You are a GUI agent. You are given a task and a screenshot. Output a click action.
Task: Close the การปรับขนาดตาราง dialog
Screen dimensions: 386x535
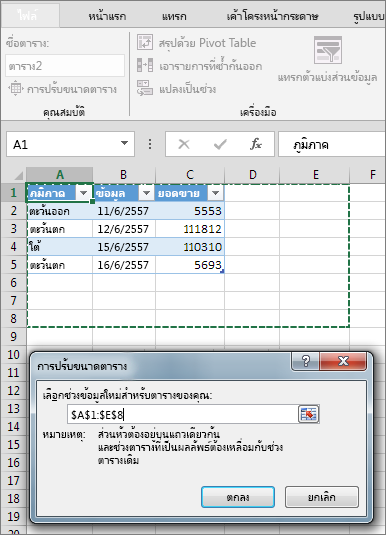click(x=343, y=361)
